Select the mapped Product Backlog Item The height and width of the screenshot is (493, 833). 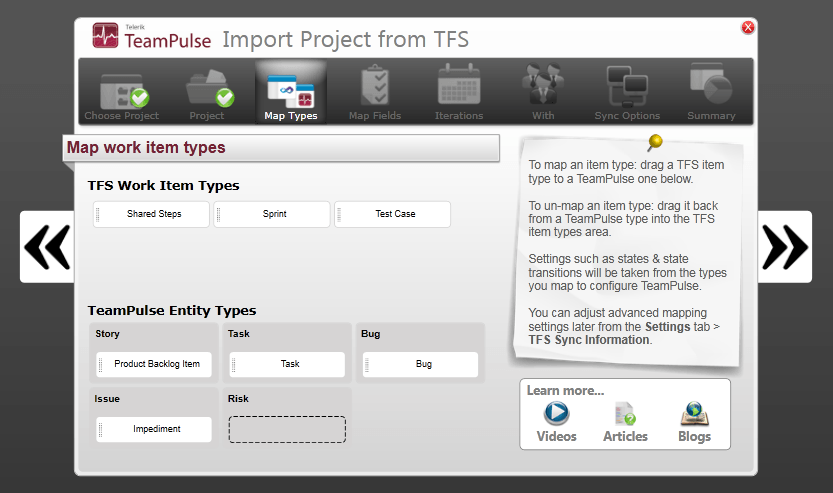[x=154, y=364]
